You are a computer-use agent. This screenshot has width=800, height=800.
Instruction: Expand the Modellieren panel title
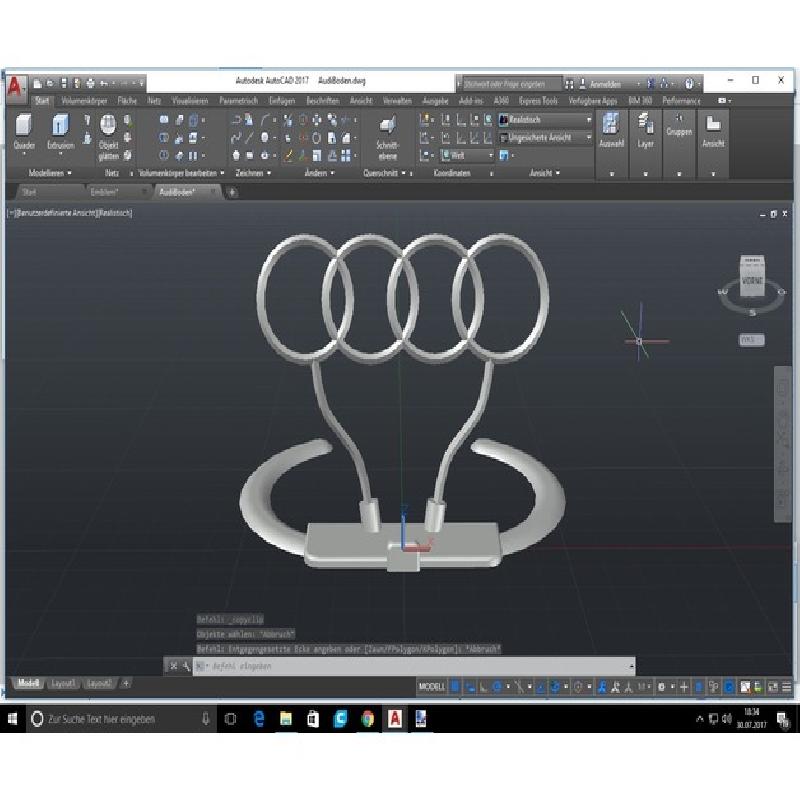pyautogui.click(x=50, y=173)
